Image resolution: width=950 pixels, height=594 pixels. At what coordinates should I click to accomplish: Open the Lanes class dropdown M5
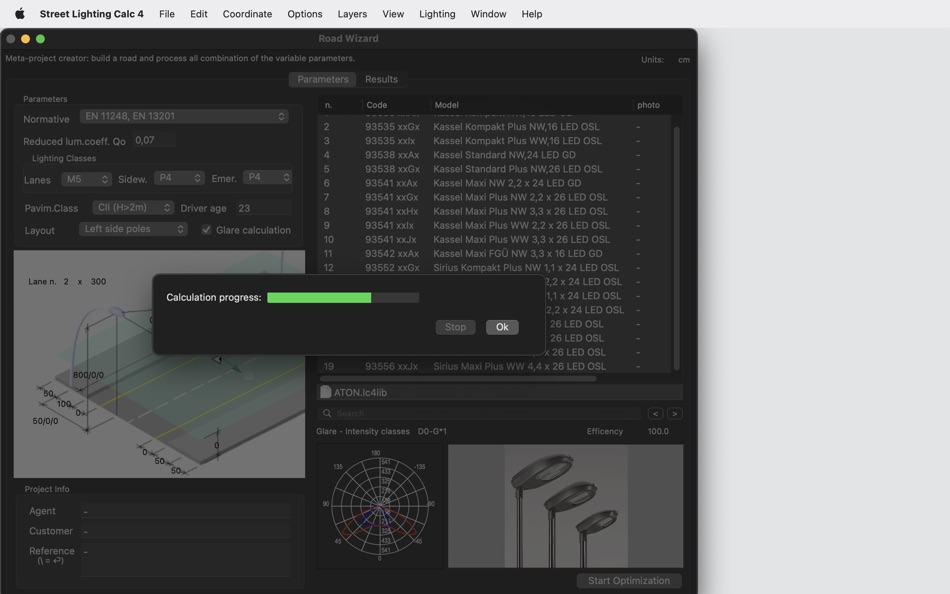click(87, 179)
